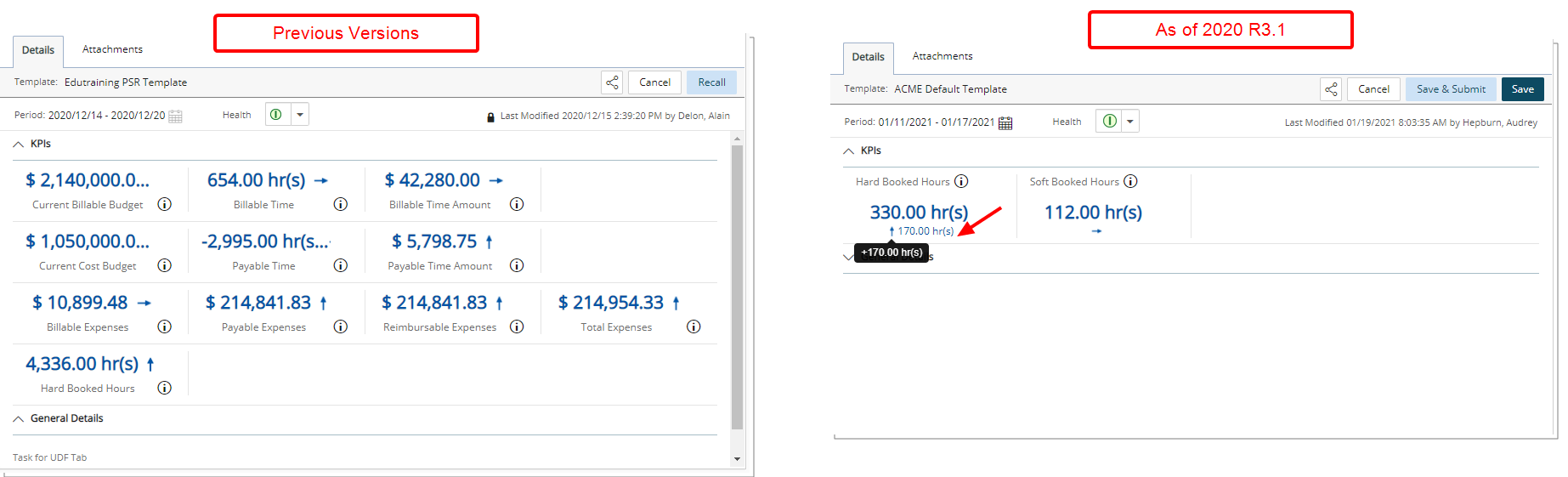The height and width of the screenshot is (477, 1568).
Task: Select Details tab in right panel
Action: (x=868, y=58)
